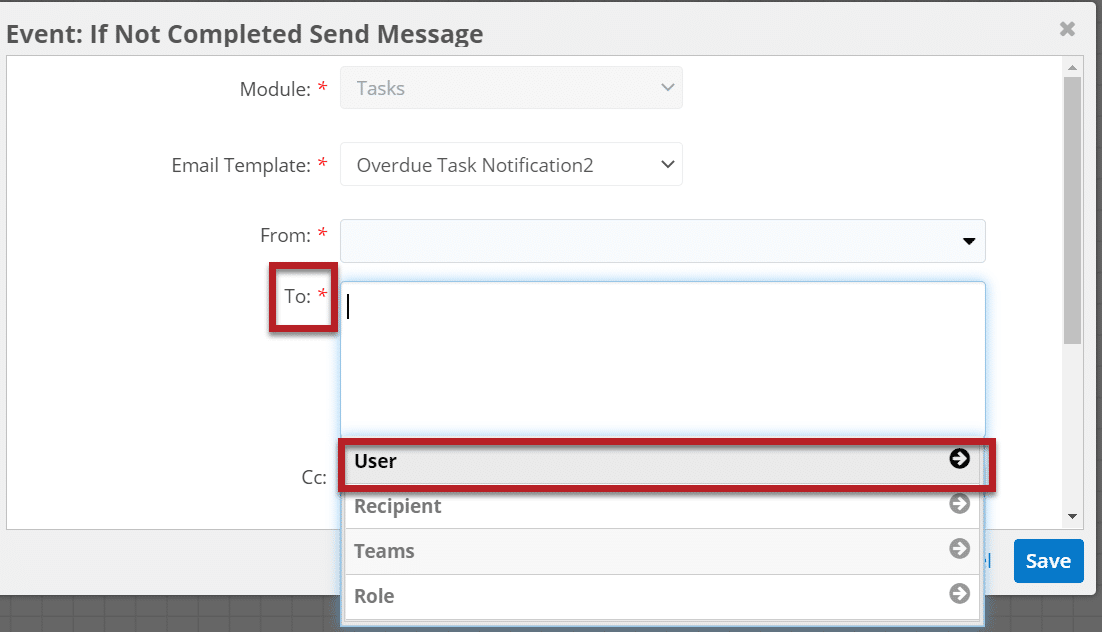Click the disabled Tasks dropdown chevron
This screenshot has width=1102, height=632.
[x=668, y=88]
